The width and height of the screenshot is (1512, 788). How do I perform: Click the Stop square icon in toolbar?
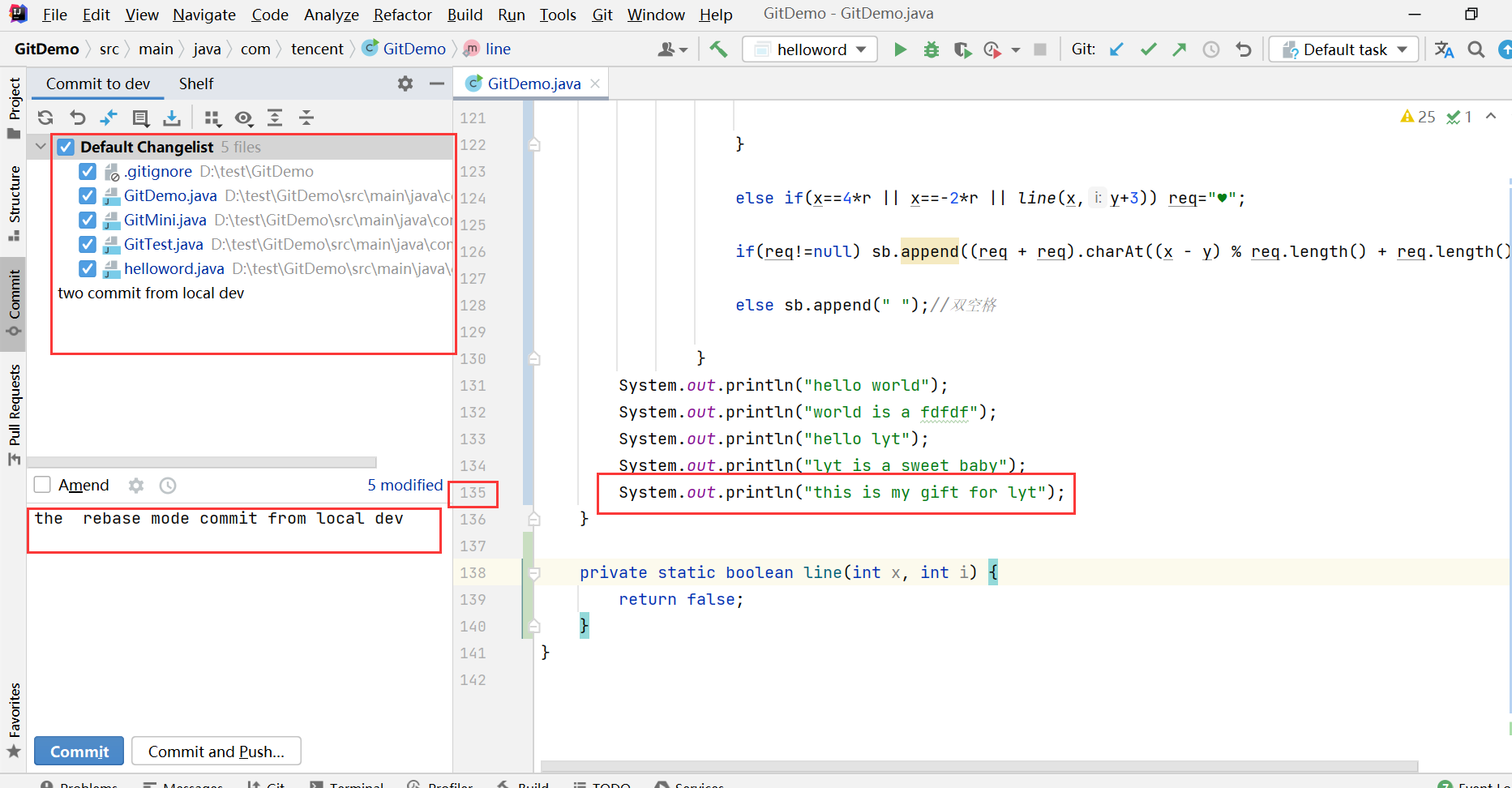1040,49
